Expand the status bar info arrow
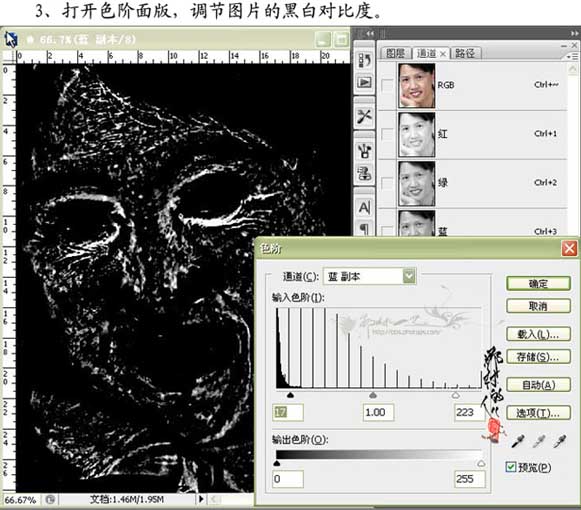 [201, 499]
